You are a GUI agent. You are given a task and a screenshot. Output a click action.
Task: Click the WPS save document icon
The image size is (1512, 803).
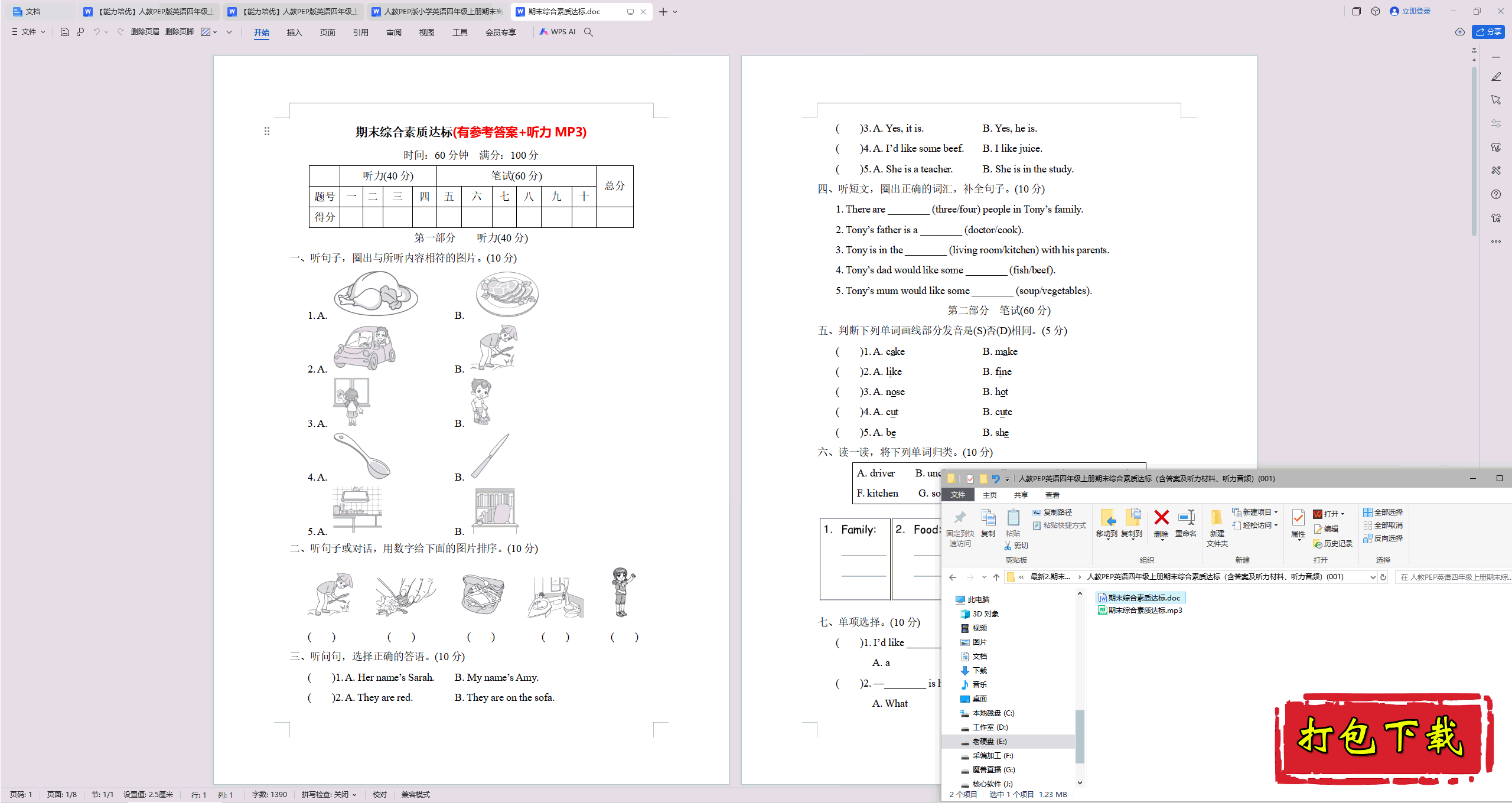coord(65,32)
